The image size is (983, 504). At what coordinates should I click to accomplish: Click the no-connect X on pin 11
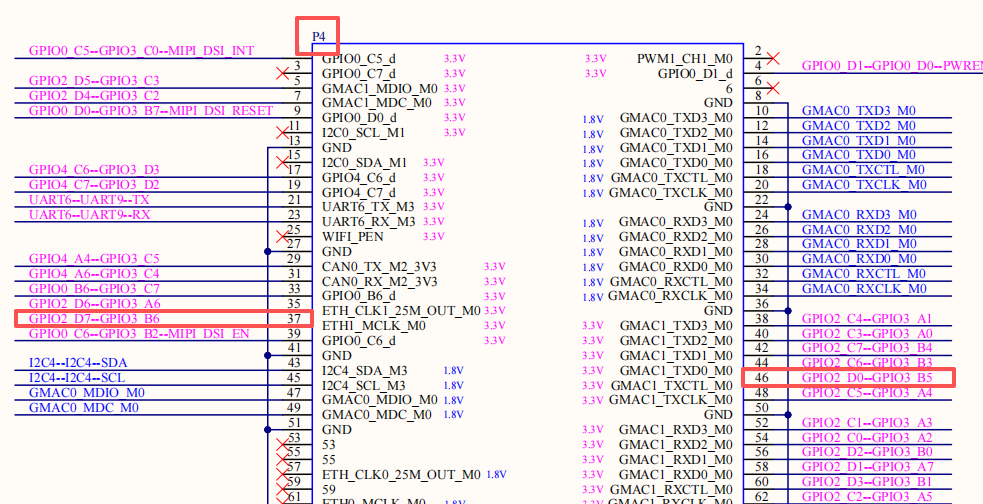tap(283, 132)
